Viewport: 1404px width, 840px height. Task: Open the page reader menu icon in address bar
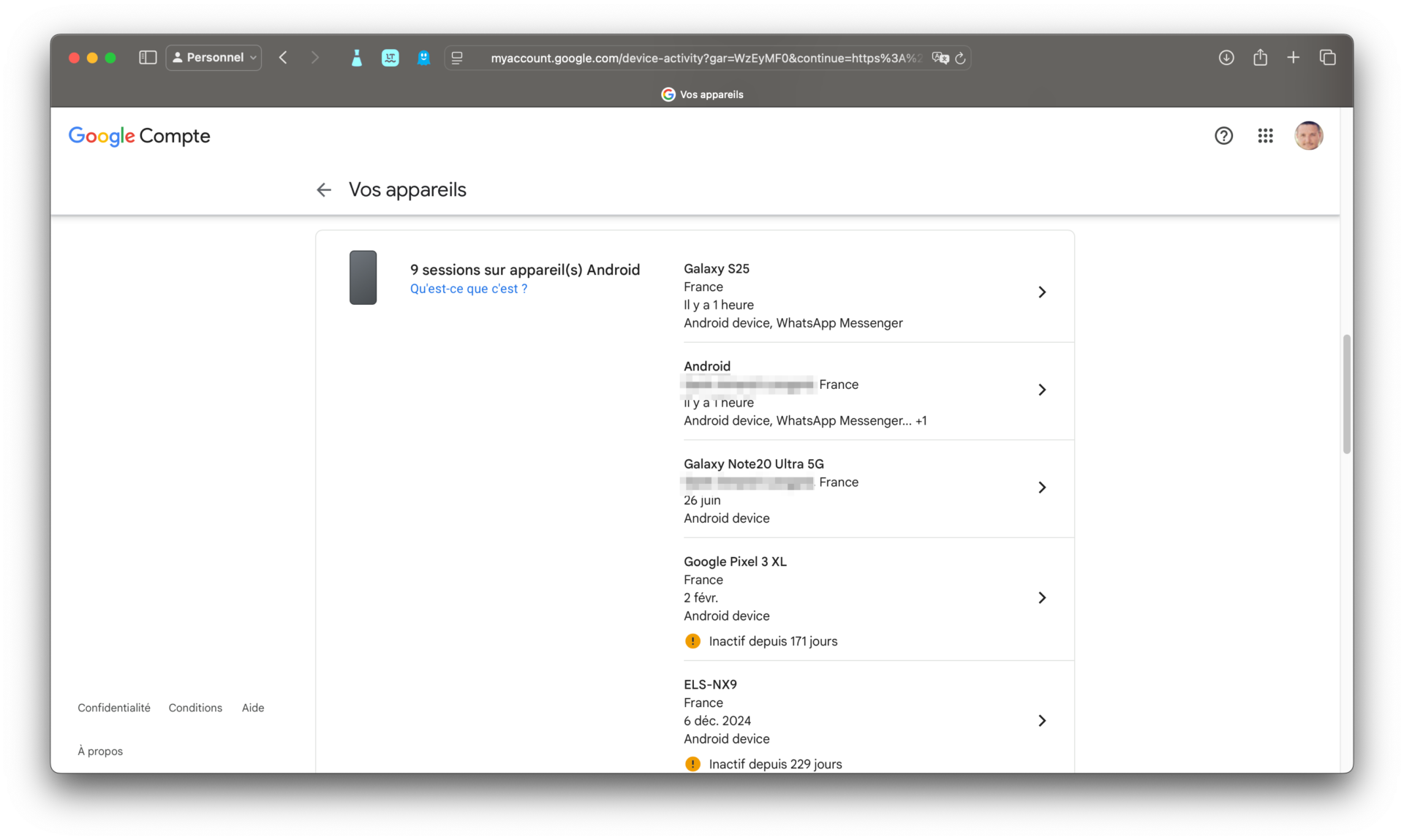[x=457, y=58]
